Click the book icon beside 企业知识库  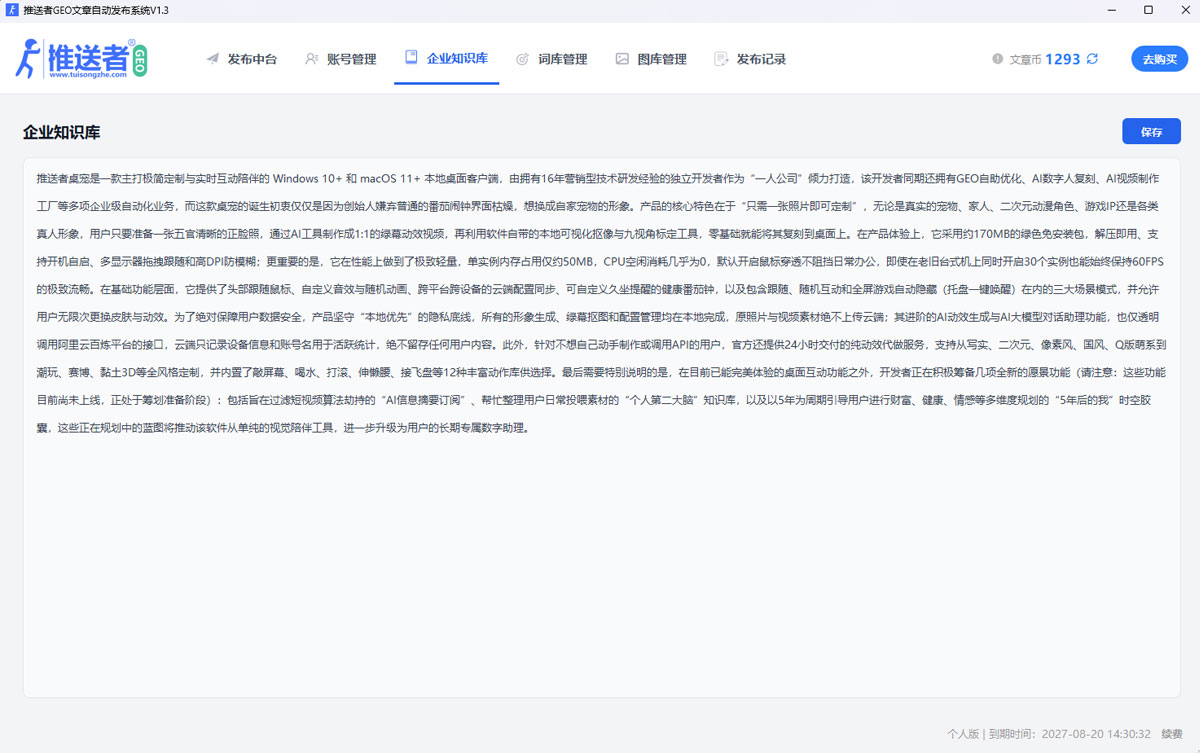[411, 58]
